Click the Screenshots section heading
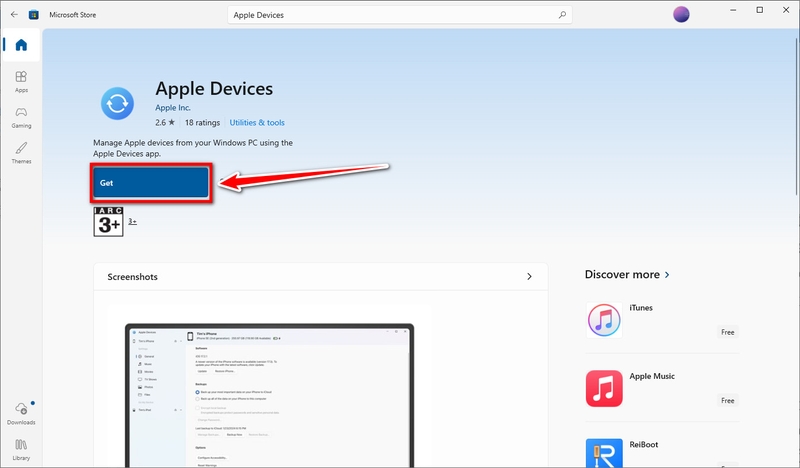The width and height of the screenshot is (800, 468). (x=133, y=277)
